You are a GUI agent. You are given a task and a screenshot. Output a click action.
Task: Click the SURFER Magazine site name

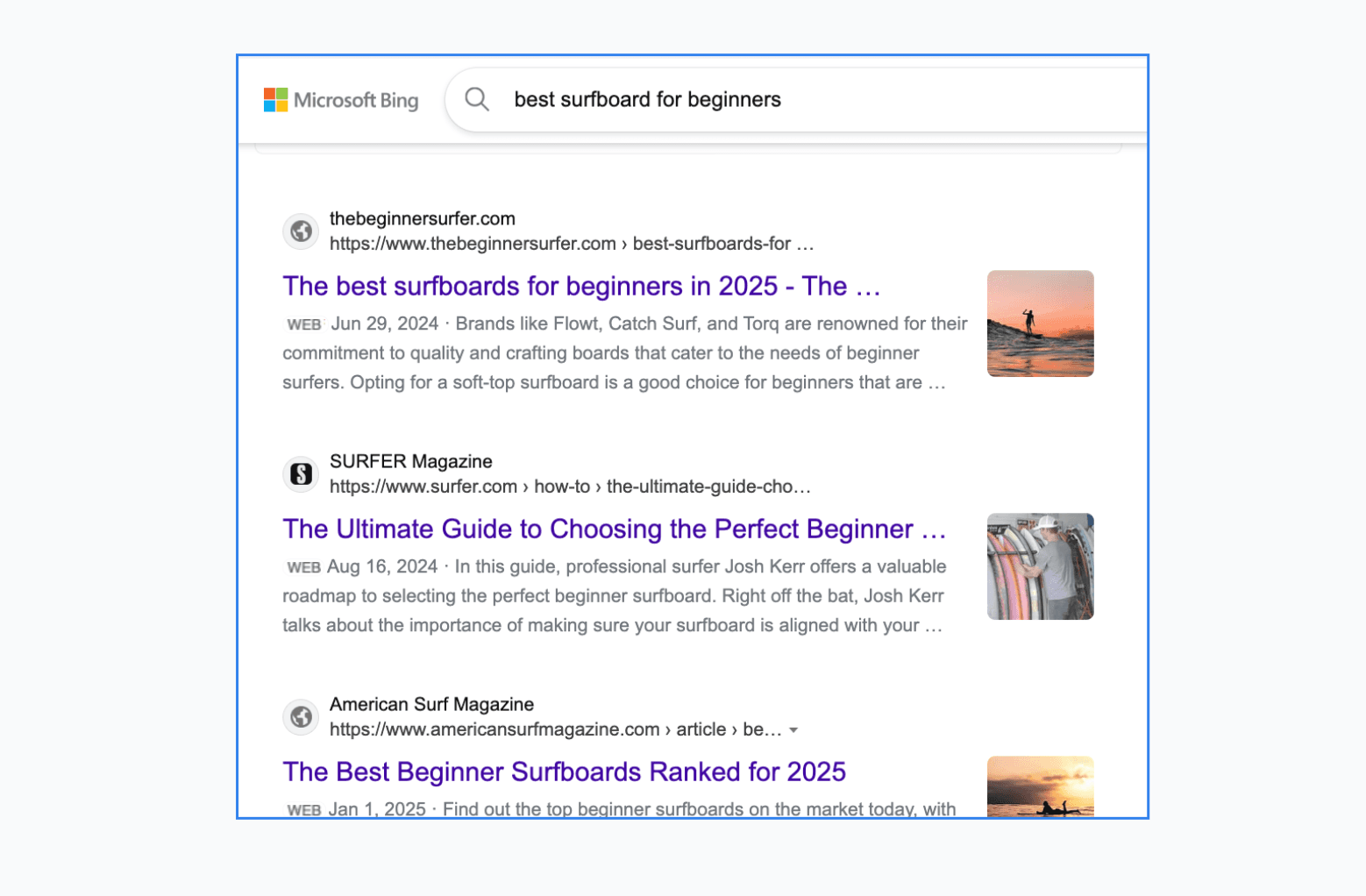410,462
